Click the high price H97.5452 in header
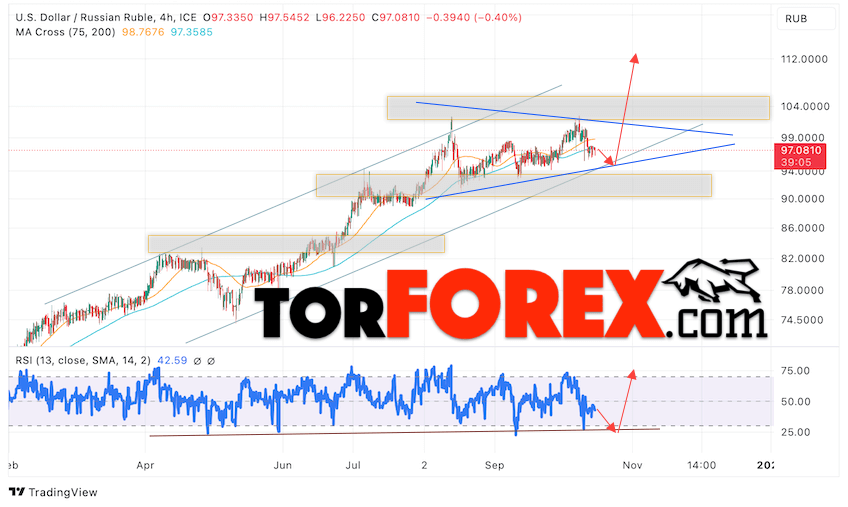Screen dimensions: 848x507 coord(284,17)
